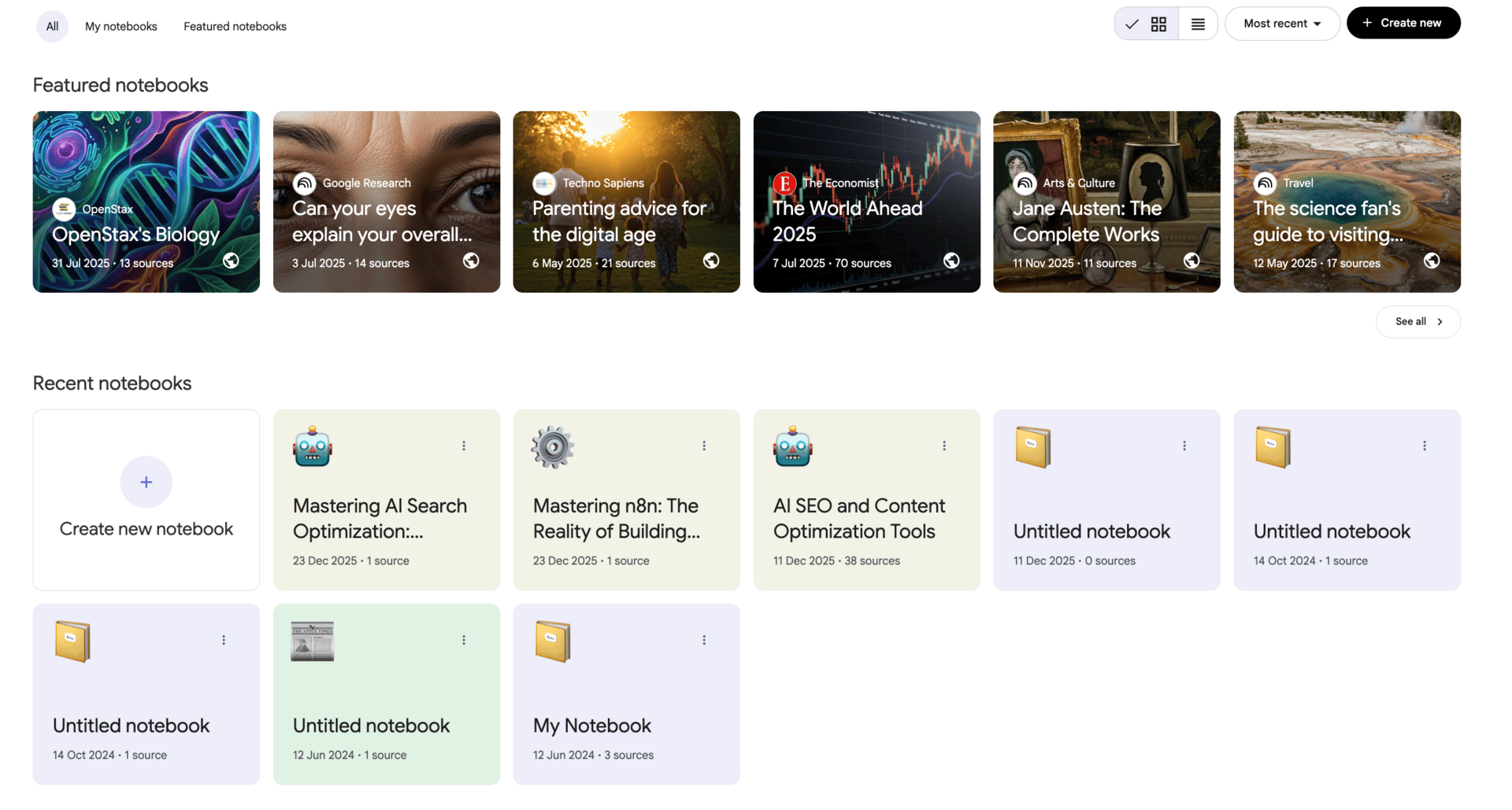Click the checkmark selection icon in the toolbar

point(1132,24)
